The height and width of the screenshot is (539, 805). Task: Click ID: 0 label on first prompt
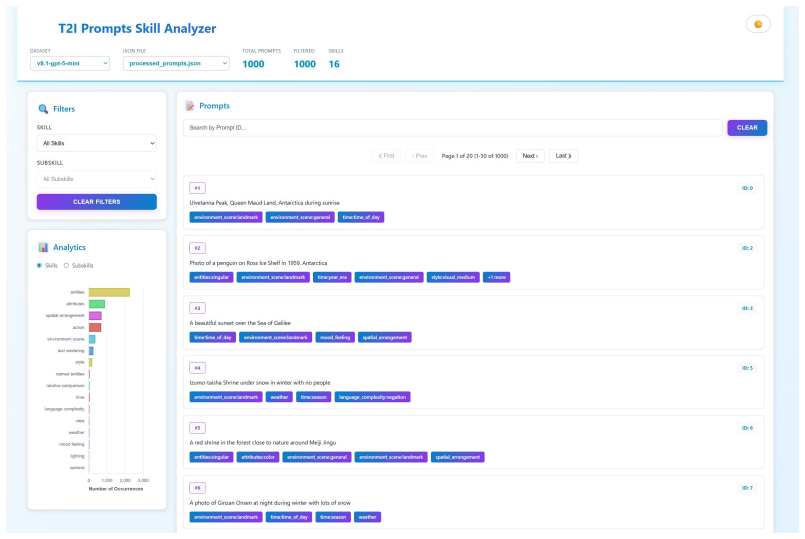[x=747, y=188]
